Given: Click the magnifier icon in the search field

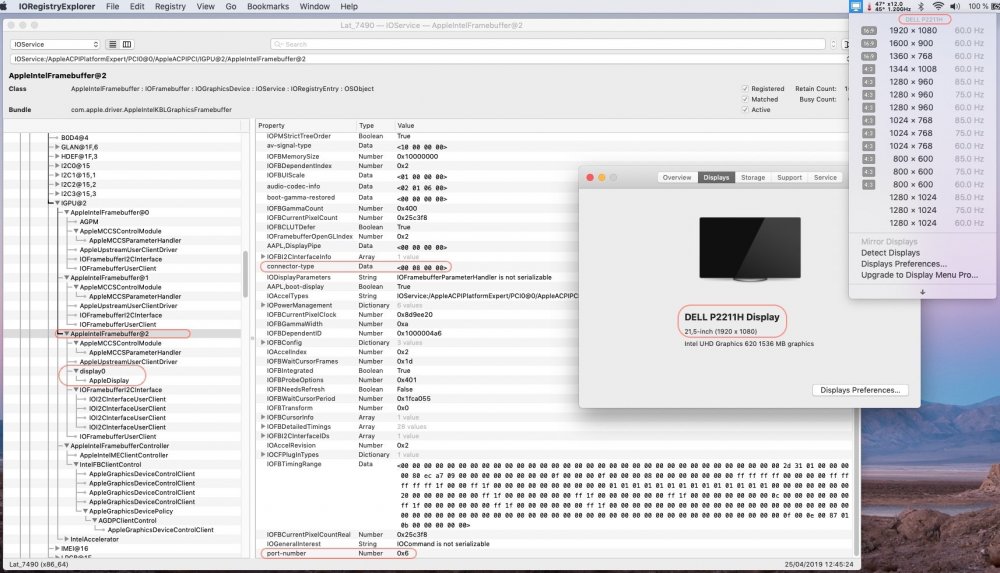Looking at the screenshot, I should [x=278, y=45].
